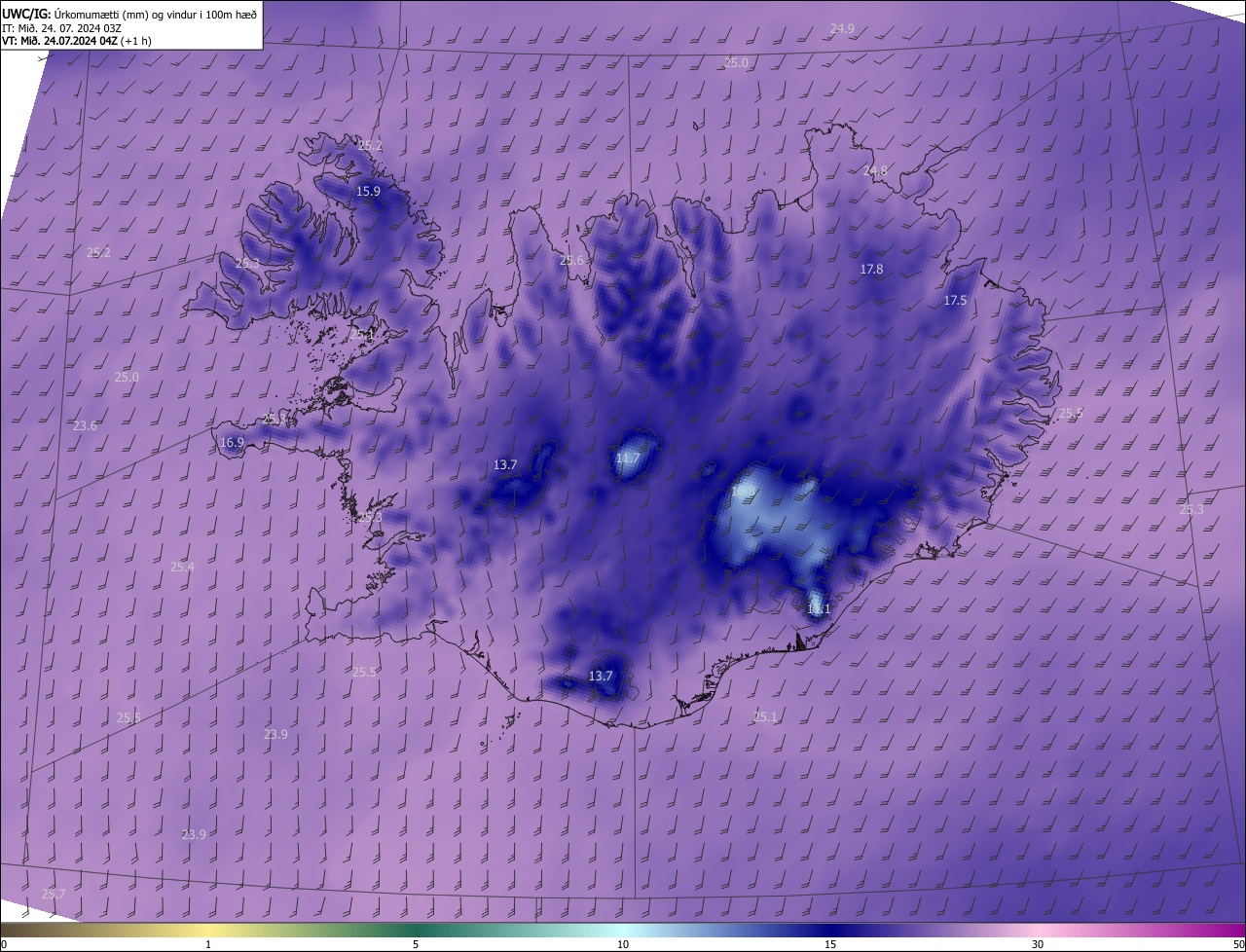Click the 25.7 value on the map
This screenshot has width=1246, height=952.
[x=54, y=894]
